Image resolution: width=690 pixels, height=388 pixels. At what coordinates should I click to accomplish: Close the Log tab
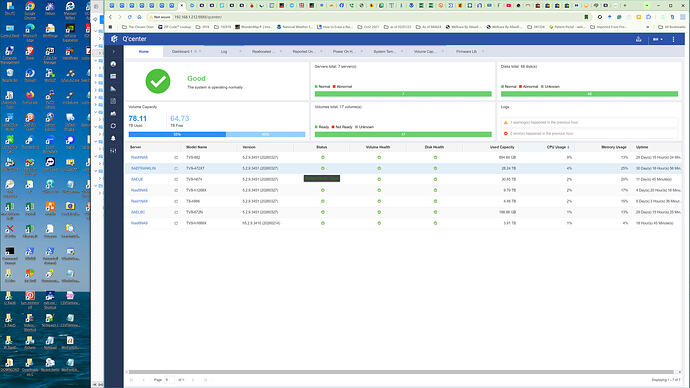[240, 51]
